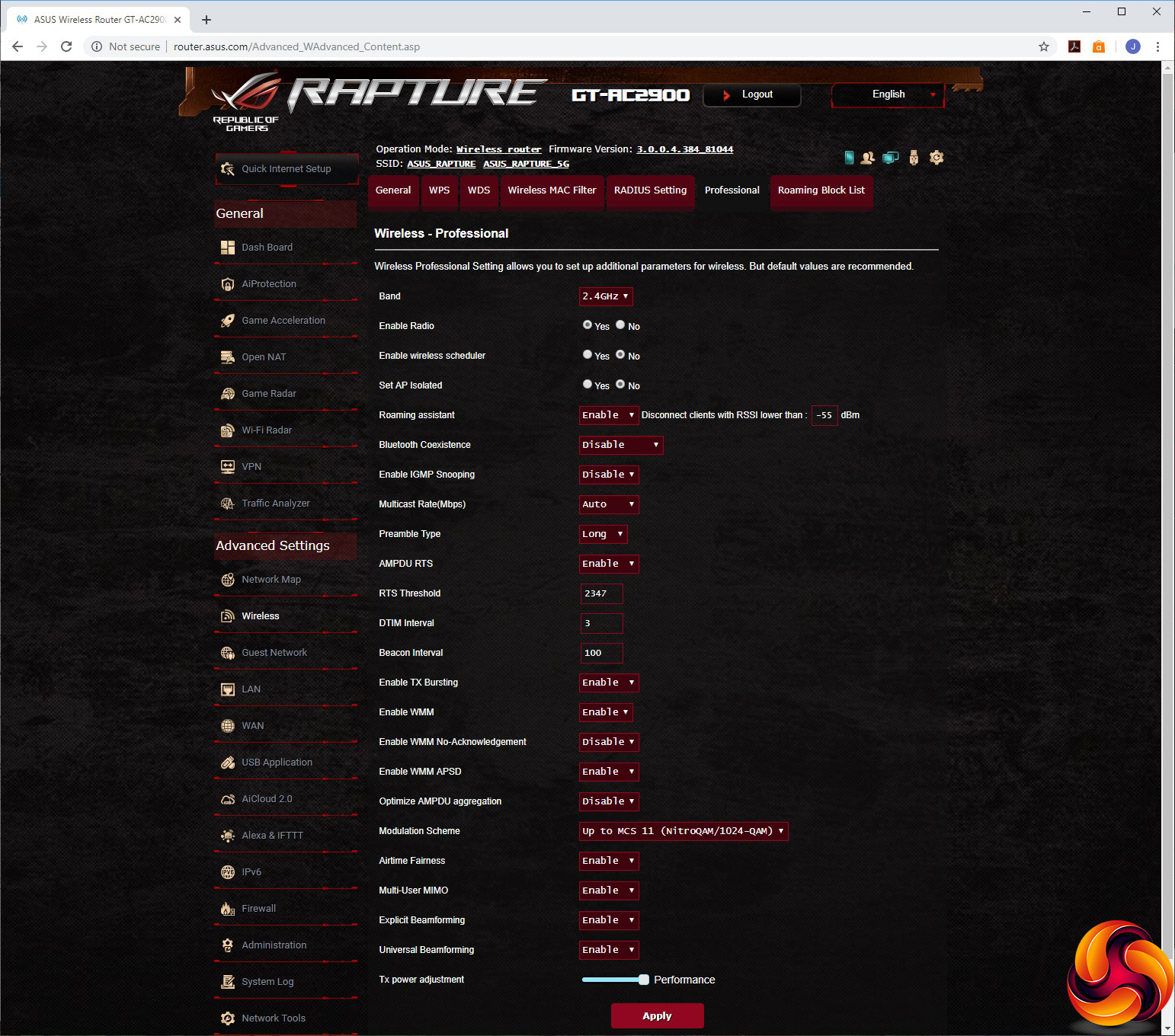Switch to the WPS tab
This screenshot has width=1175, height=1036.
point(439,191)
